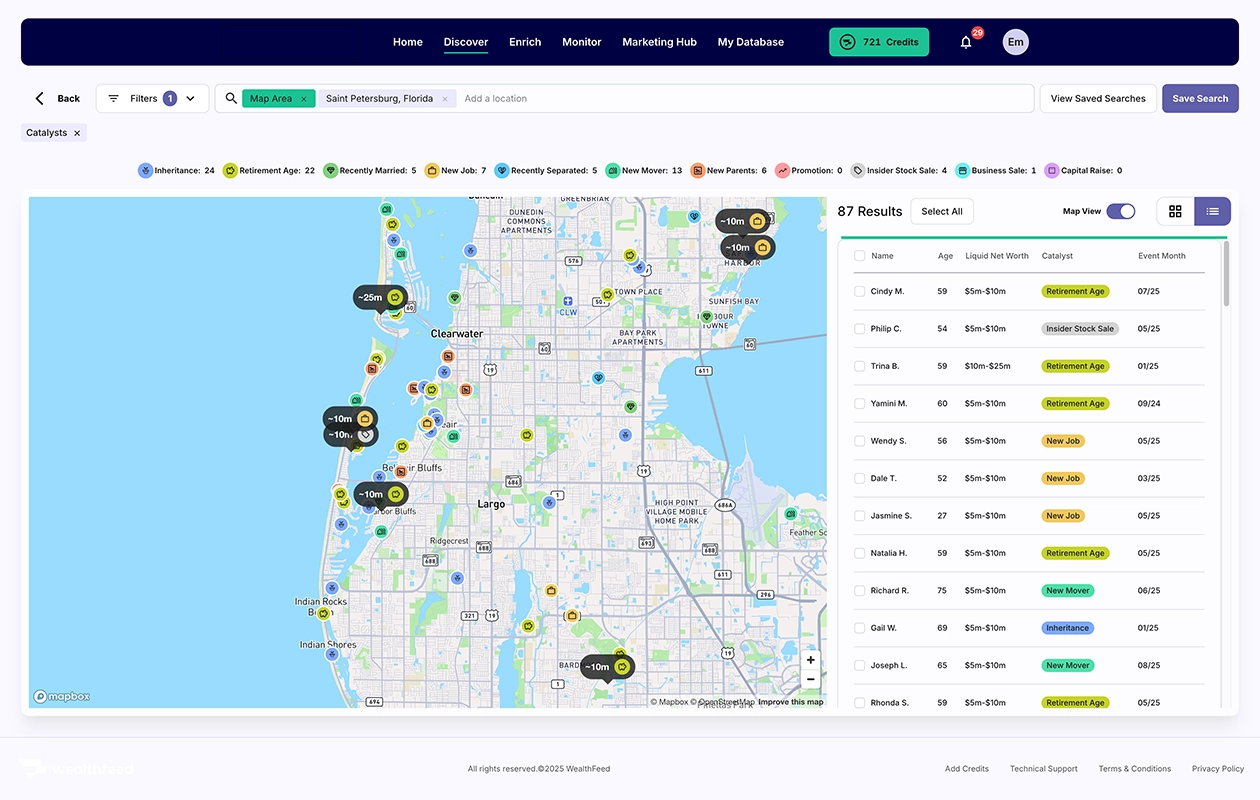
Task: Click the Select All button
Action: 942,211
